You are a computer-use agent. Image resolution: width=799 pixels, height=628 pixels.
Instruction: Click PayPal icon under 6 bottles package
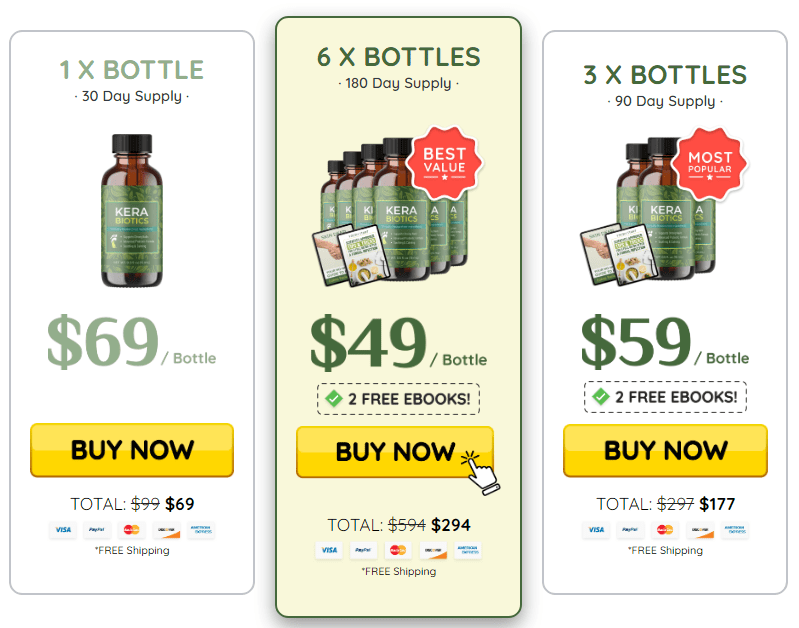363,551
